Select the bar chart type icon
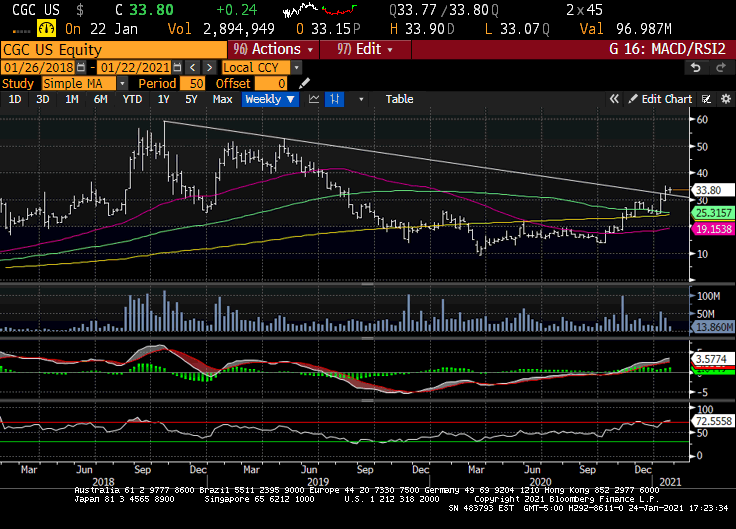The image size is (736, 529). [335, 99]
